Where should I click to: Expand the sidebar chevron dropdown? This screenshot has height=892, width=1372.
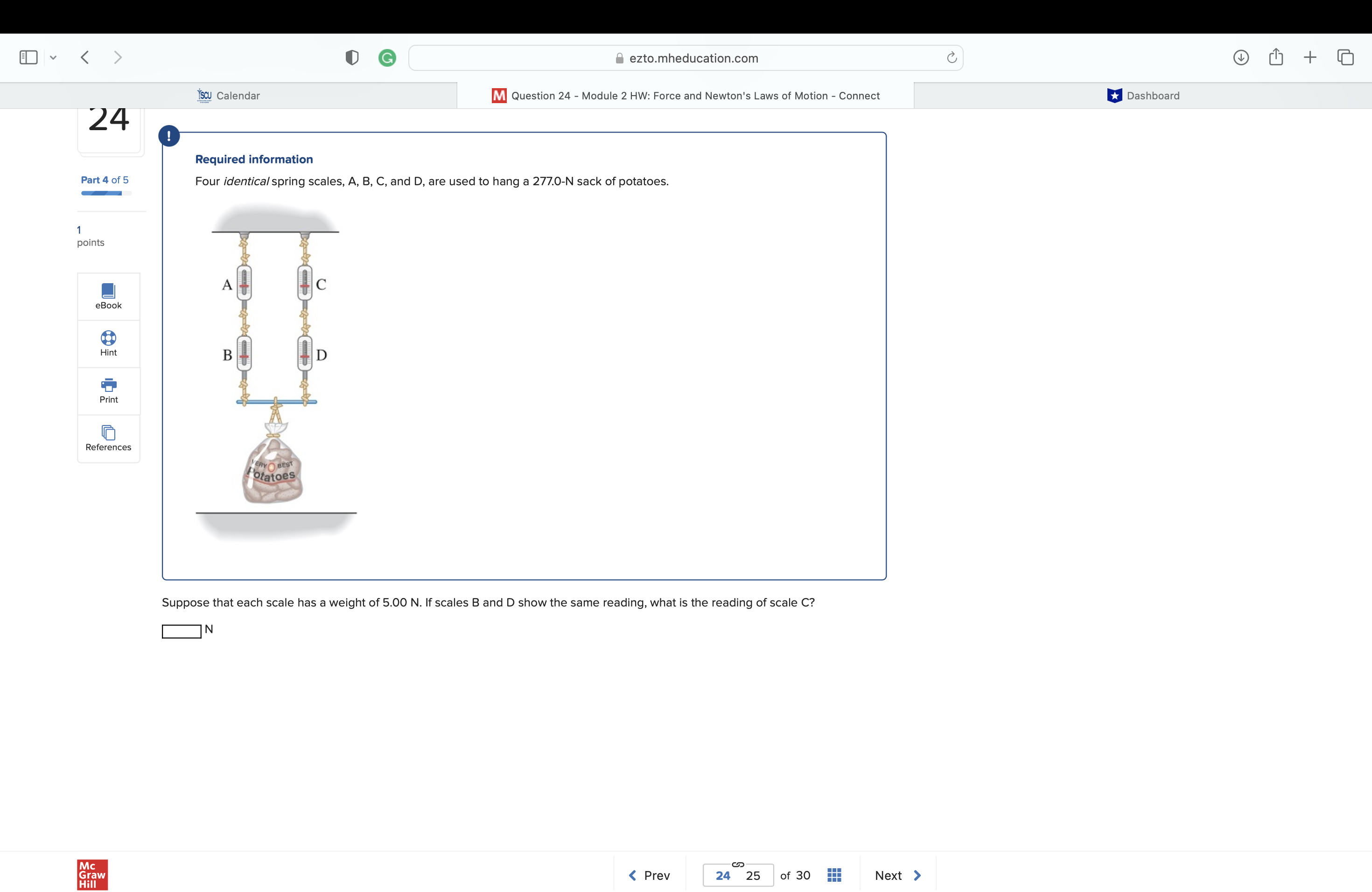pos(54,57)
